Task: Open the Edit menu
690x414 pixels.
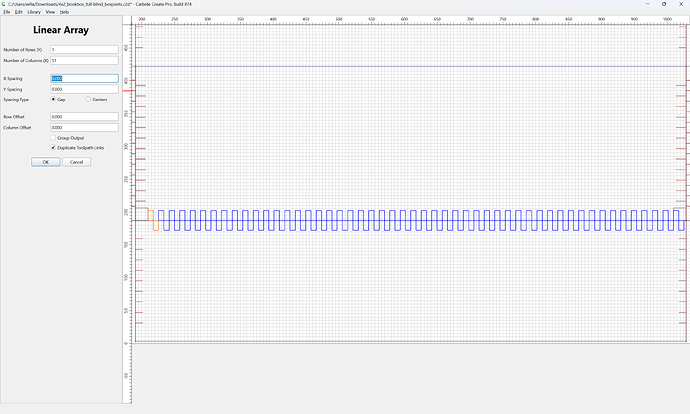Action: coord(18,12)
